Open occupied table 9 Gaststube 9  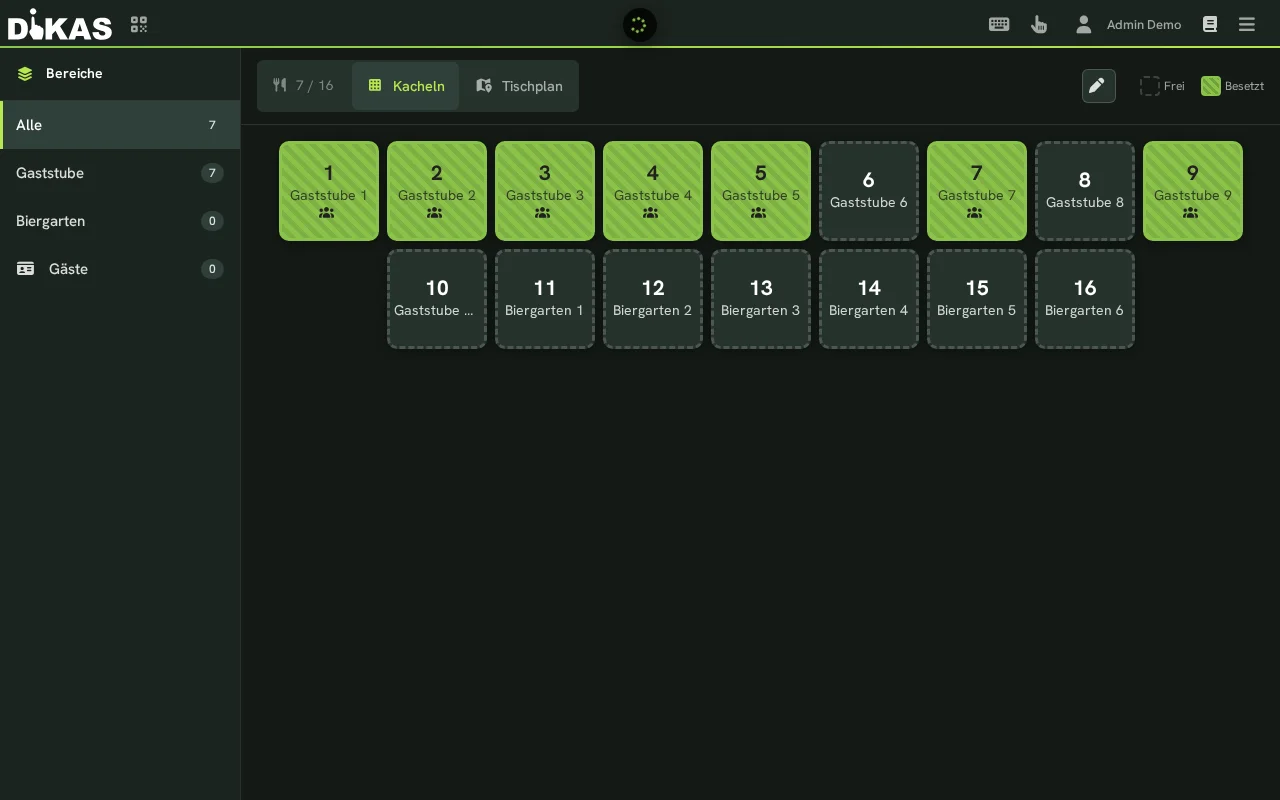(1193, 191)
